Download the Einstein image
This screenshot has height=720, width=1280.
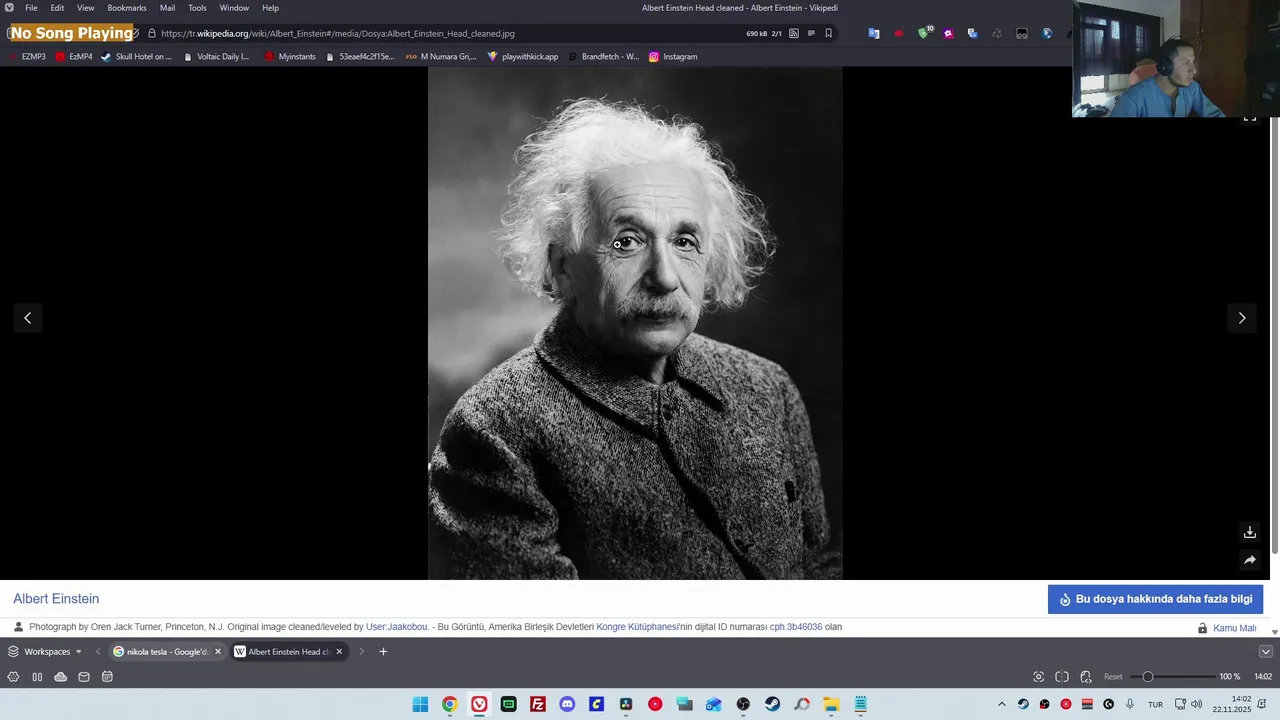[1249, 532]
